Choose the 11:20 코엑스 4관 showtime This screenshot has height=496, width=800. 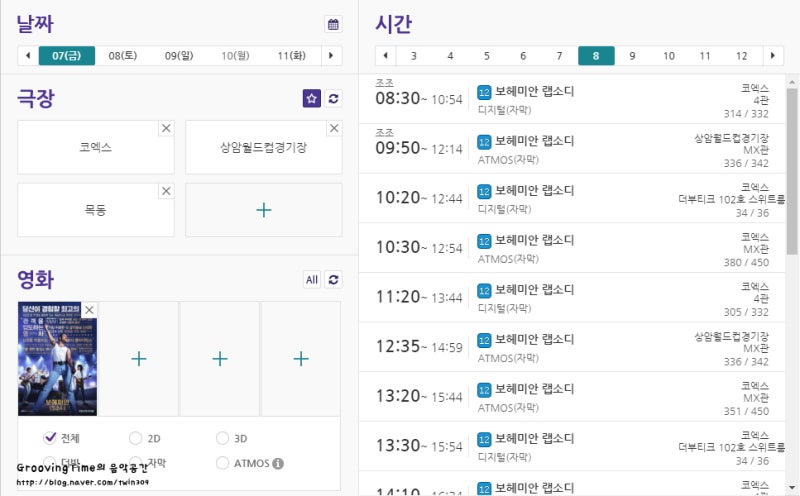coord(572,297)
